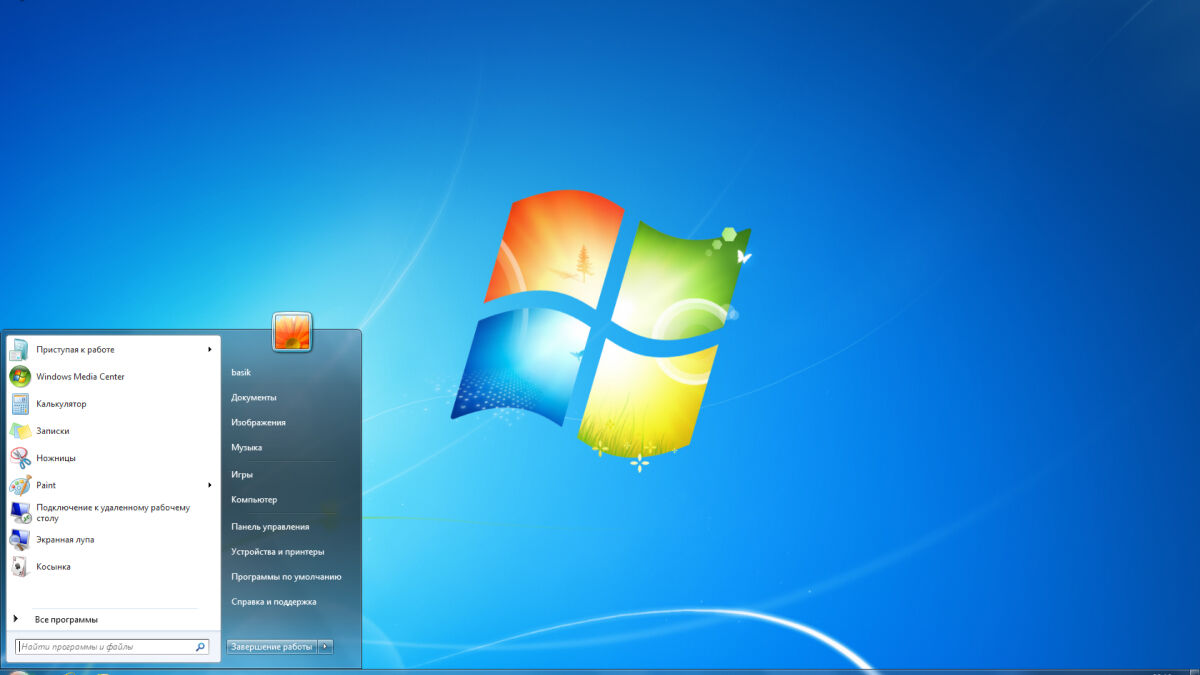Launch Записки sticky notes icon
The image size is (1200, 675).
click(20, 431)
